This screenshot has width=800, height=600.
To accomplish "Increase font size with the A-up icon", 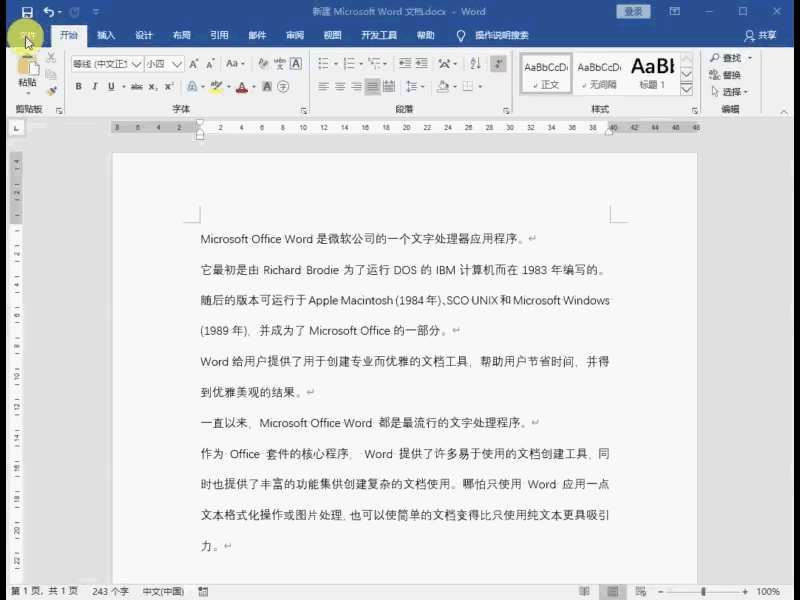I will tap(194, 64).
